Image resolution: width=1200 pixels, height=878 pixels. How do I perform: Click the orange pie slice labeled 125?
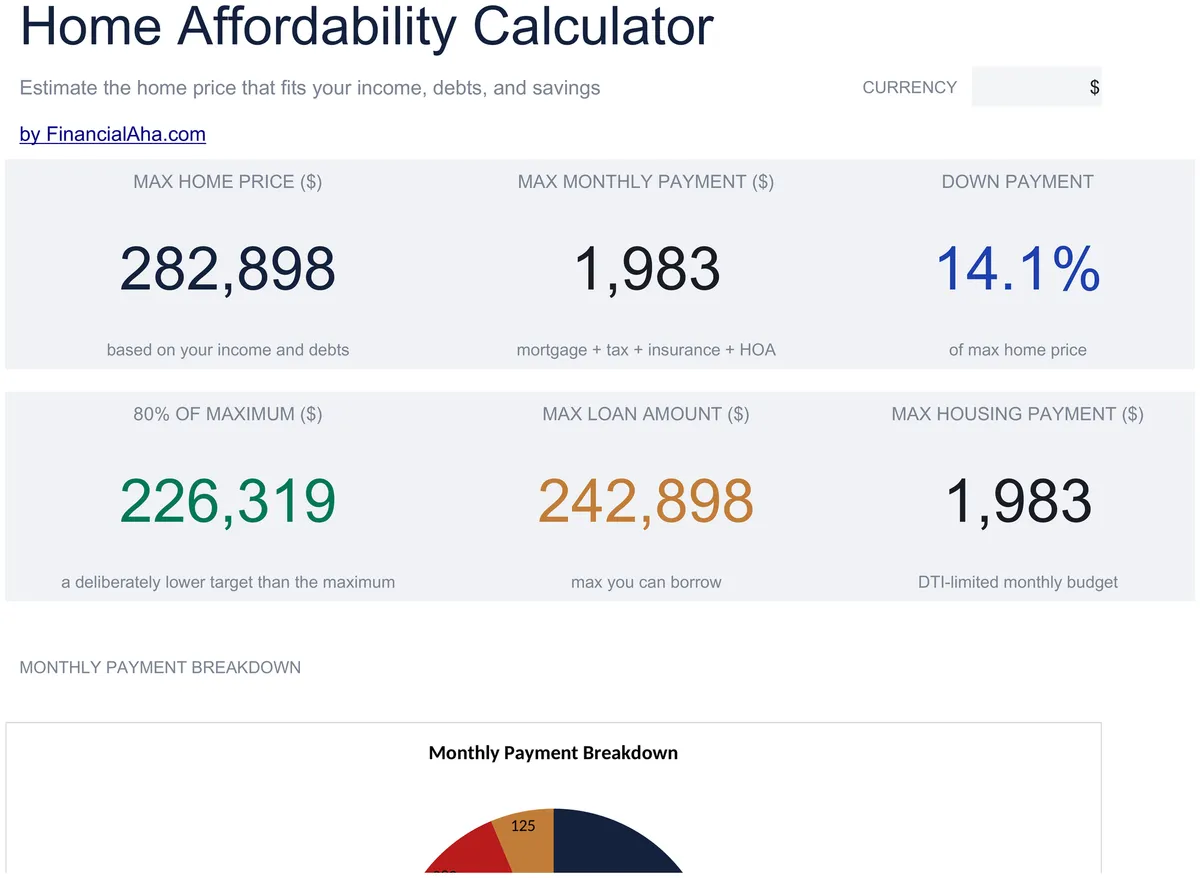pos(525,840)
